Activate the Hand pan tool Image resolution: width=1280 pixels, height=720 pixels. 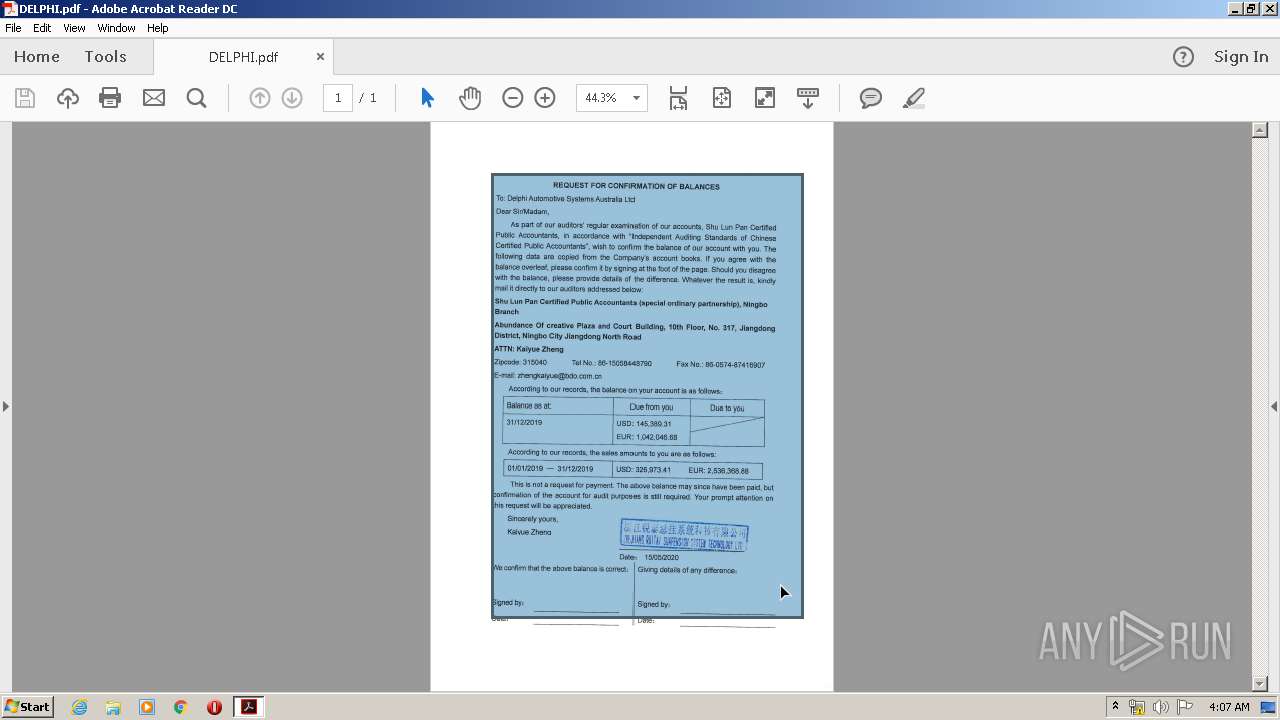coord(470,98)
